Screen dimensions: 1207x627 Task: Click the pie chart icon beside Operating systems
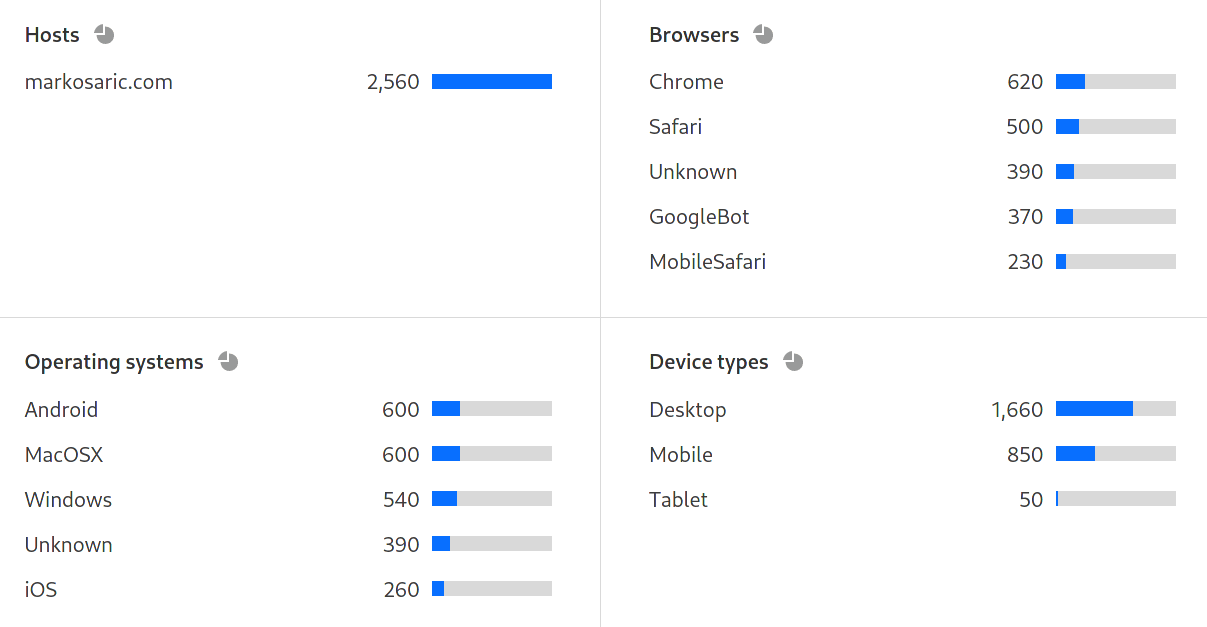point(228,362)
